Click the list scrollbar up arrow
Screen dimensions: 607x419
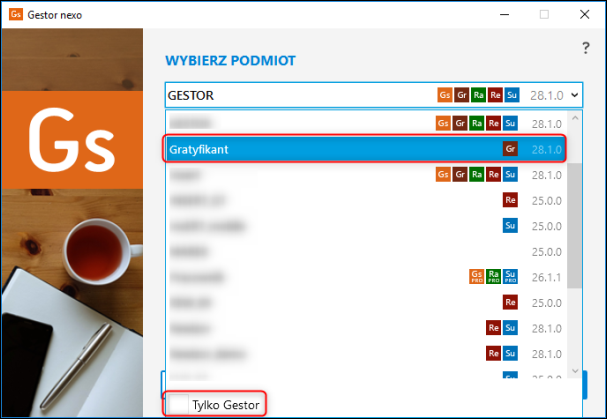tap(575, 118)
